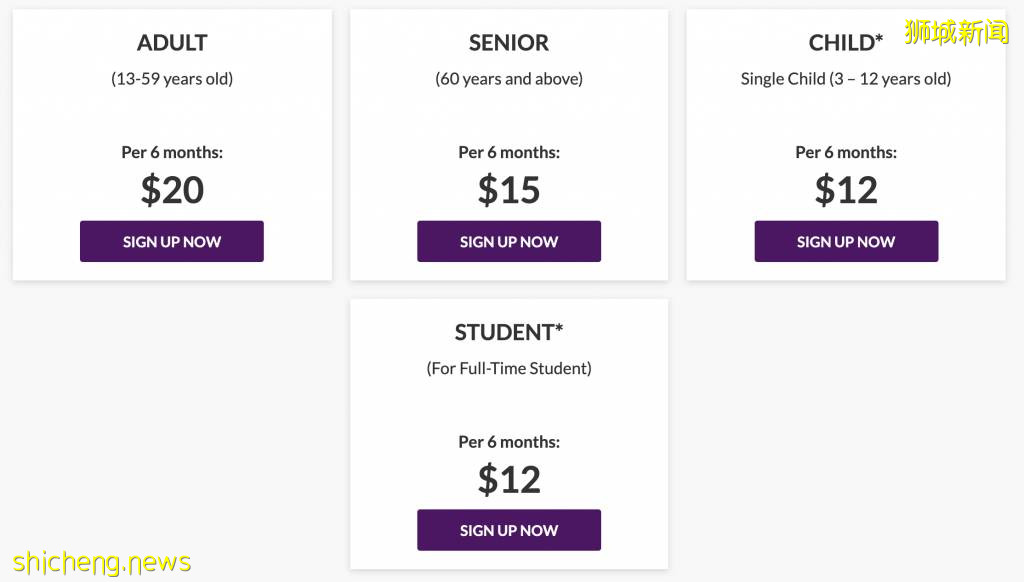The height and width of the screenshot is (582, 1024).
Task: Click "Per 6 months:" on the Student card
Action: click(x=509, y=442)
